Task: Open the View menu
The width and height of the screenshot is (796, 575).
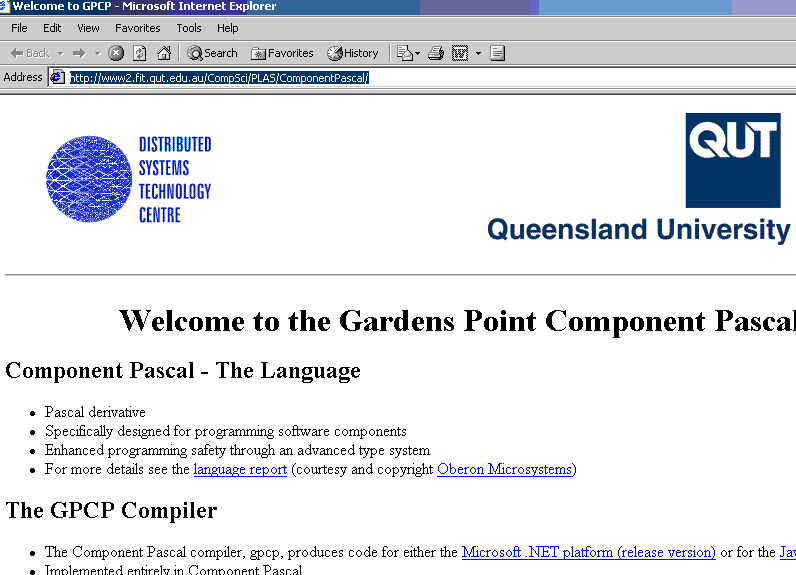Action: click(x=88, y=28)
